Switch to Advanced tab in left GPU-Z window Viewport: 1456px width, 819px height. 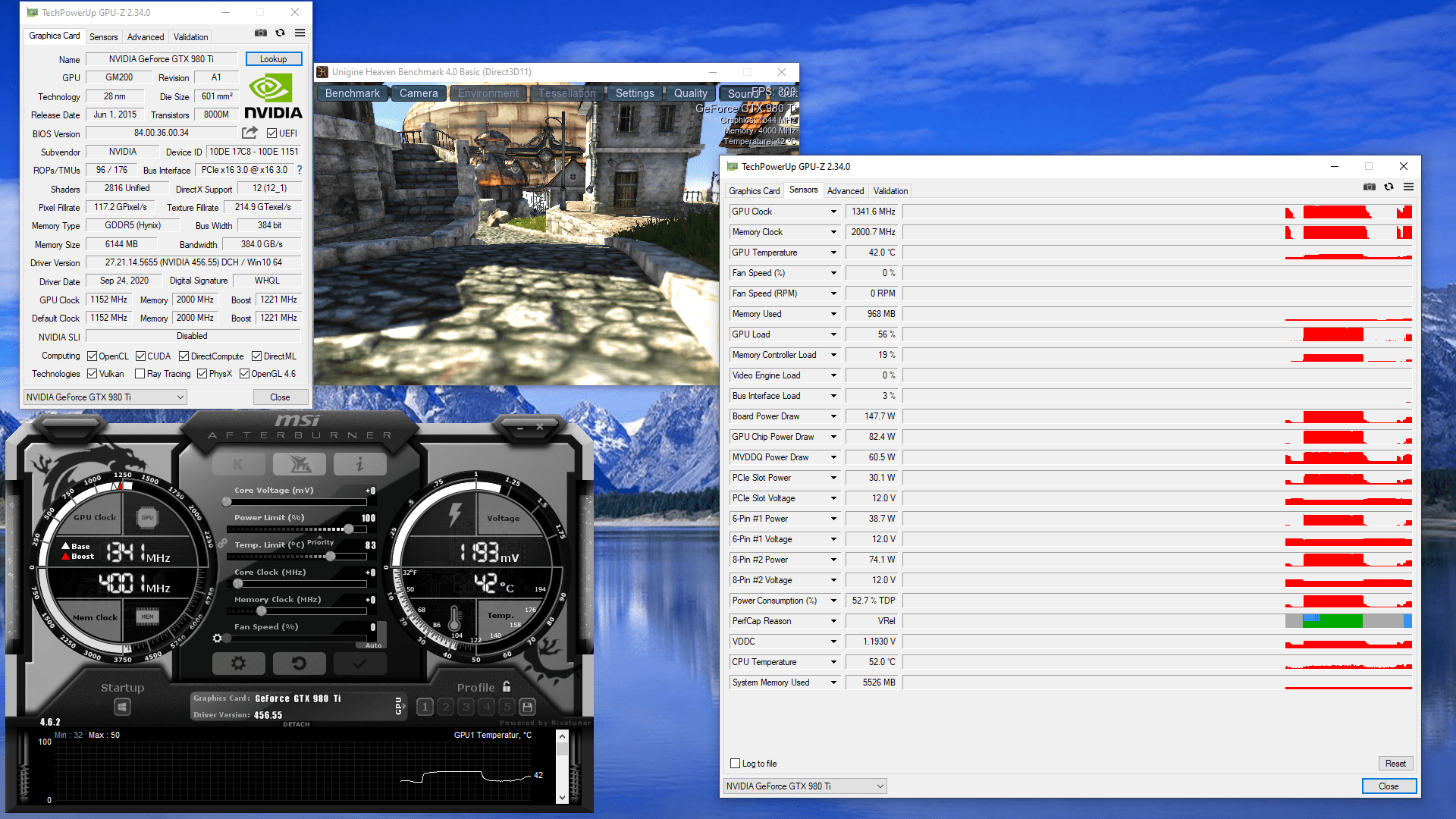(146, 37)
